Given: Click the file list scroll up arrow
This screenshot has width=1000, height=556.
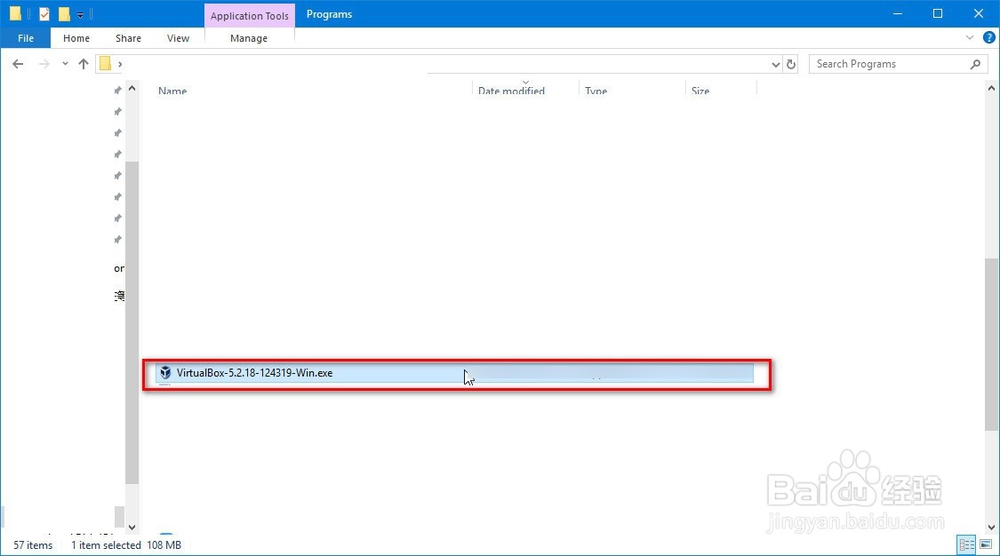Looking at the screenshot, I should tap(992, 88).
